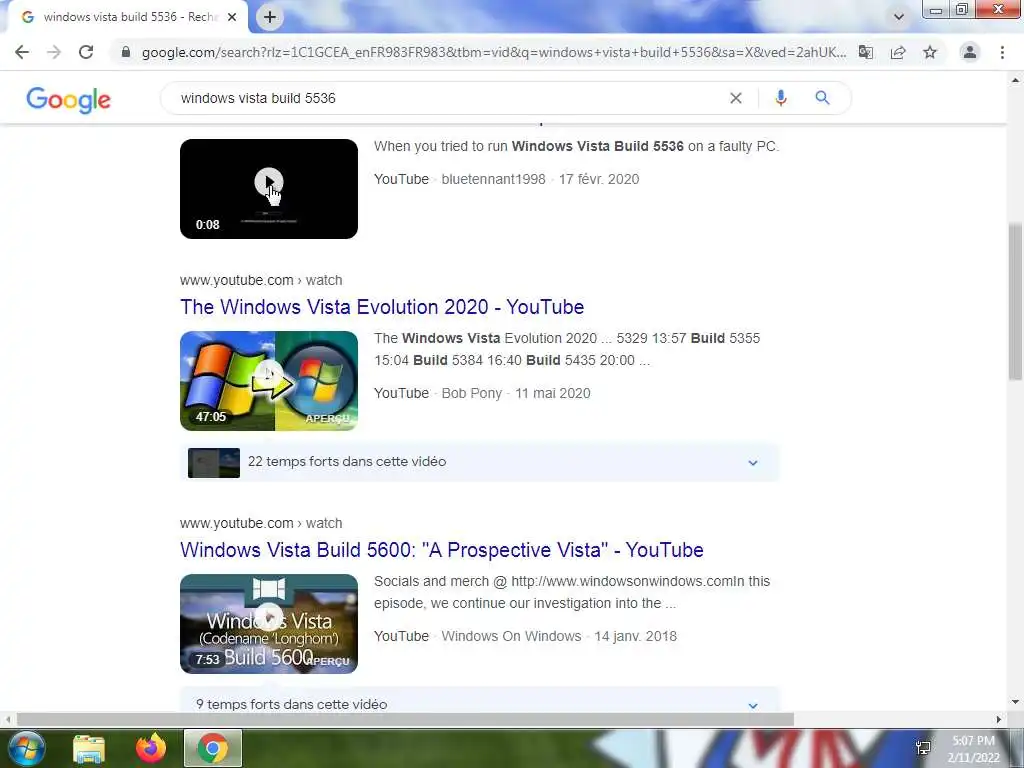1024x768 pixels.
Task: Click the vertical scrollbar up arrow
Action: coord(1015,80)
